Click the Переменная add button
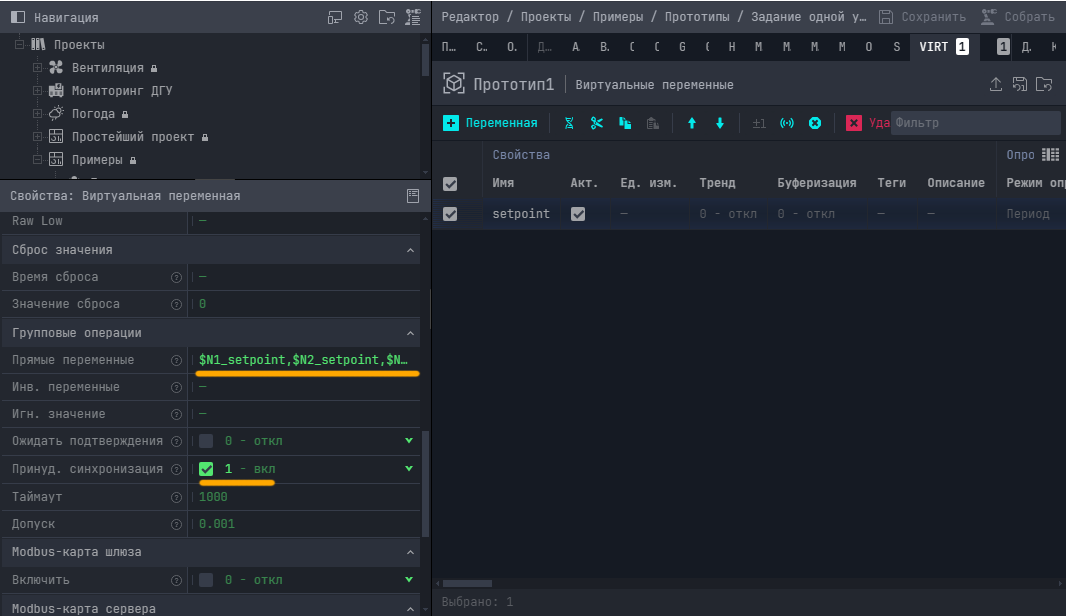The width and height of the screenshot is (1066, 616). 490,123
